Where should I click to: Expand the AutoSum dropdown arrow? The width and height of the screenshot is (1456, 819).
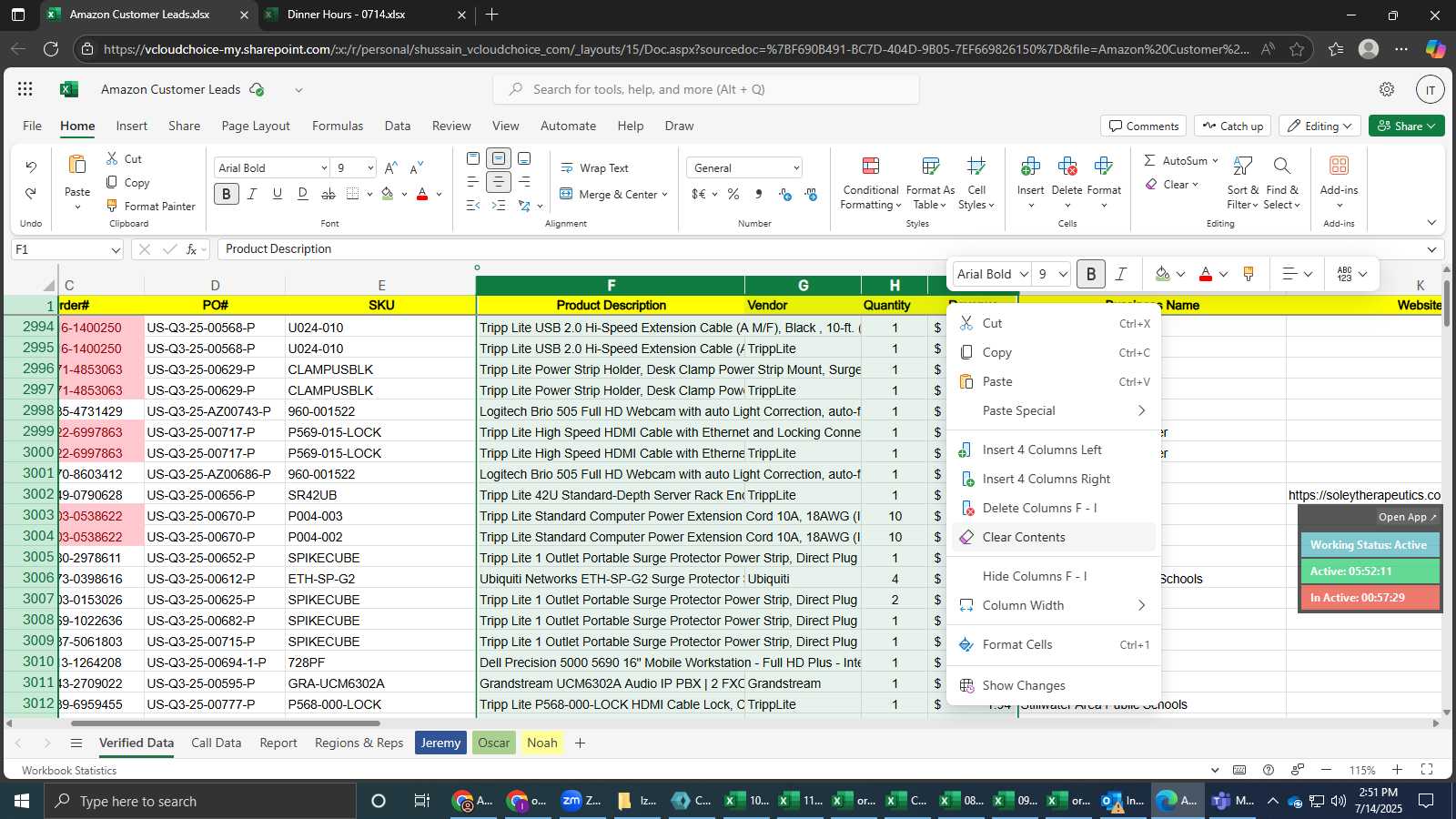tap(1215, 161)
